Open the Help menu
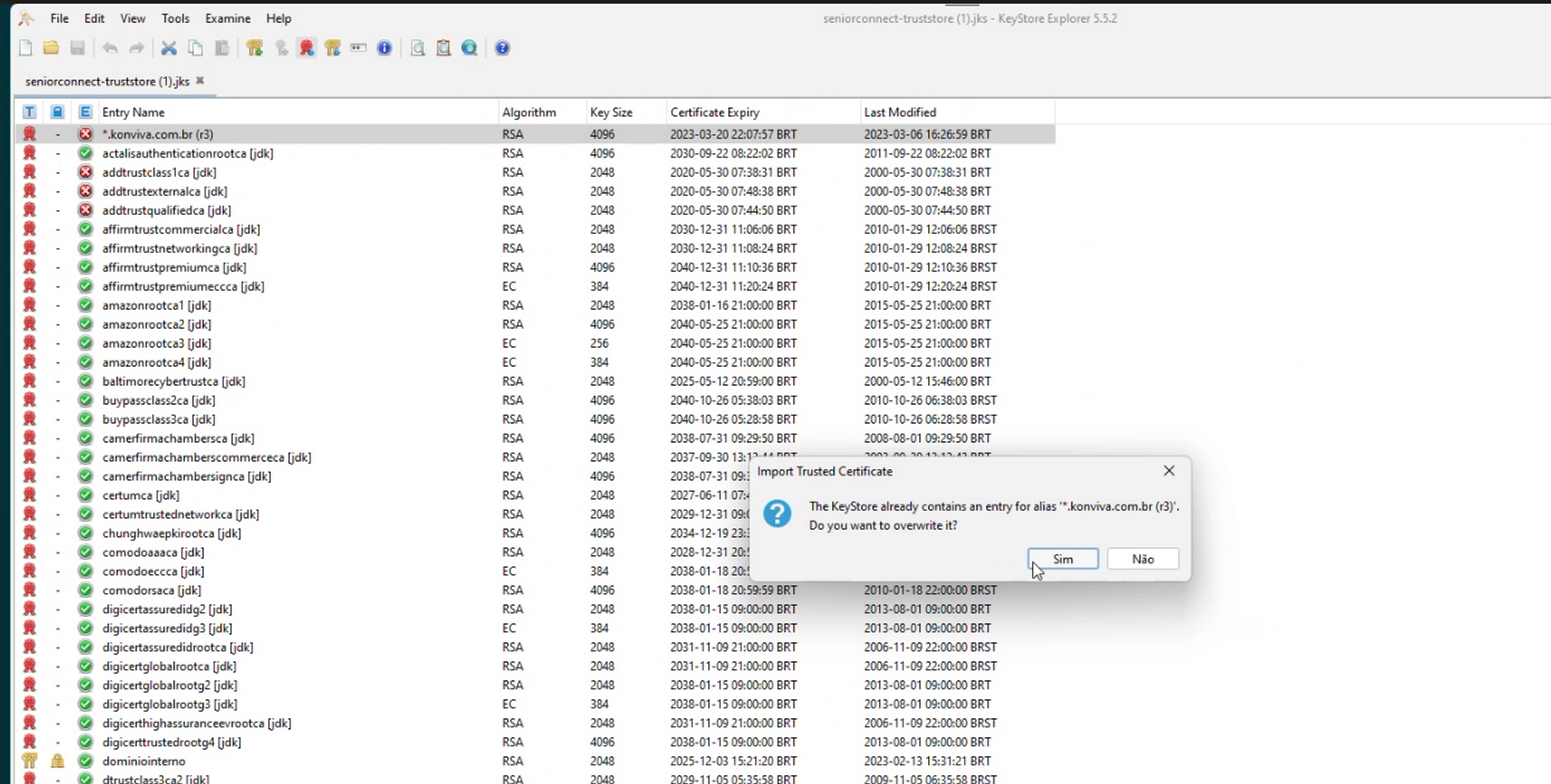This screenshot has width=1551, height=784. pyautogui.click(x=278, y=19)
